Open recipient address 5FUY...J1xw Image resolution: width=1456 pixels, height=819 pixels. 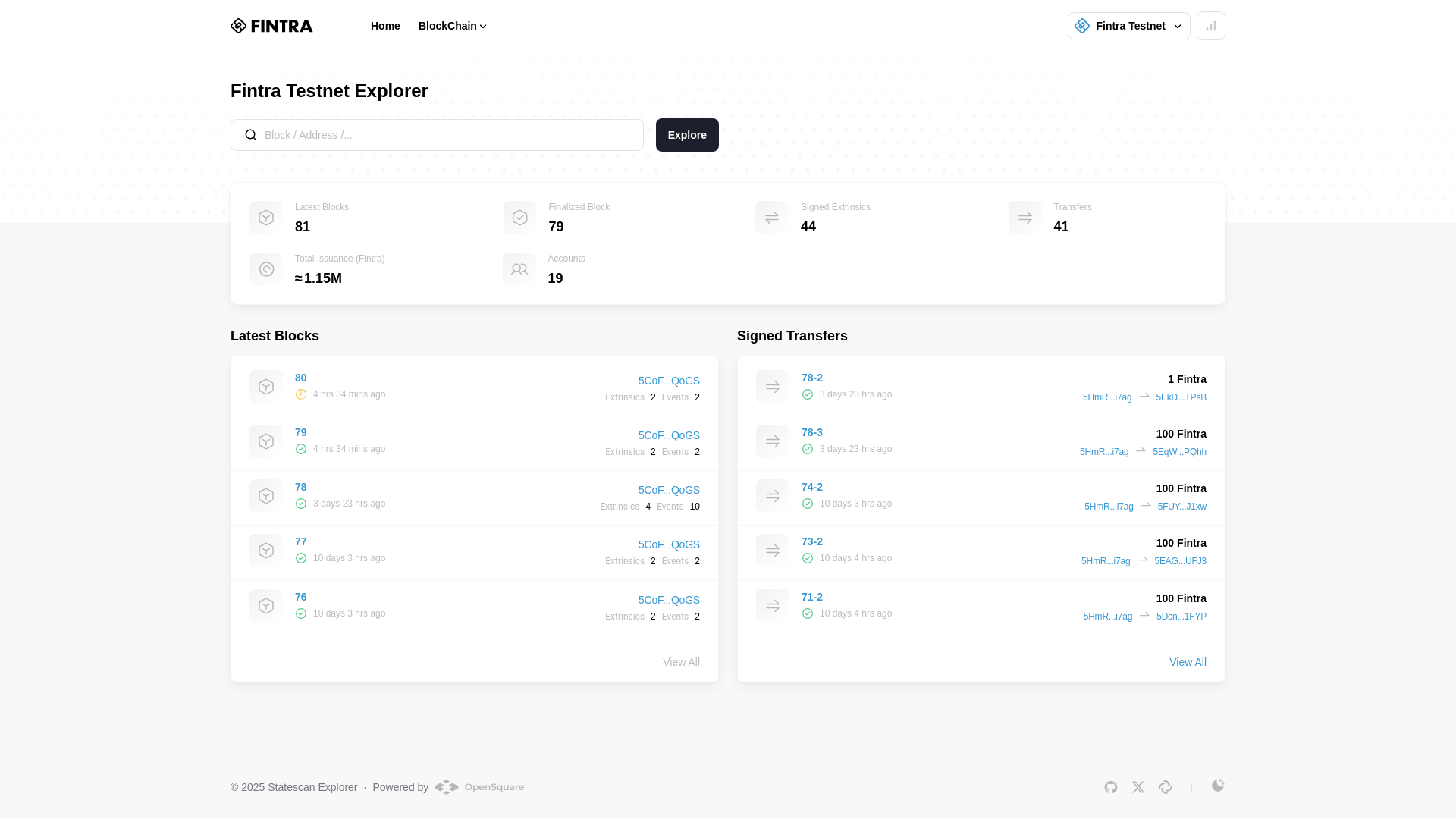click(1181, 507)
